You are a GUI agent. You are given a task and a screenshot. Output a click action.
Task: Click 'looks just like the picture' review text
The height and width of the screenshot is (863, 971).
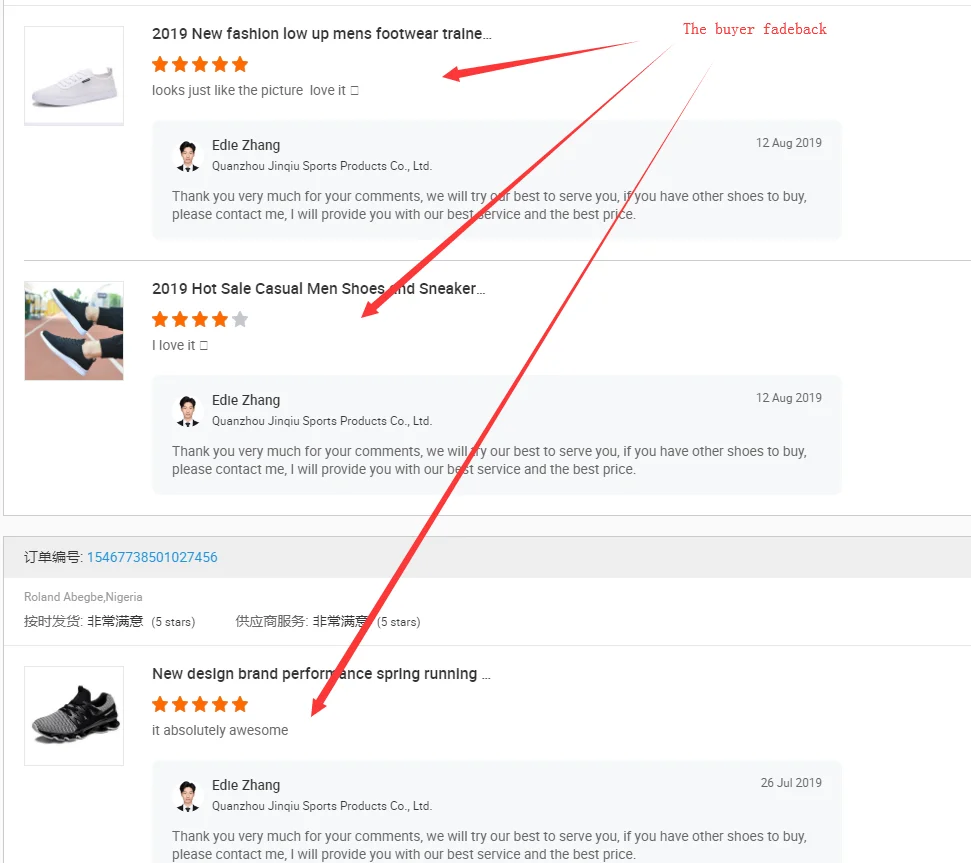[227, 91]
